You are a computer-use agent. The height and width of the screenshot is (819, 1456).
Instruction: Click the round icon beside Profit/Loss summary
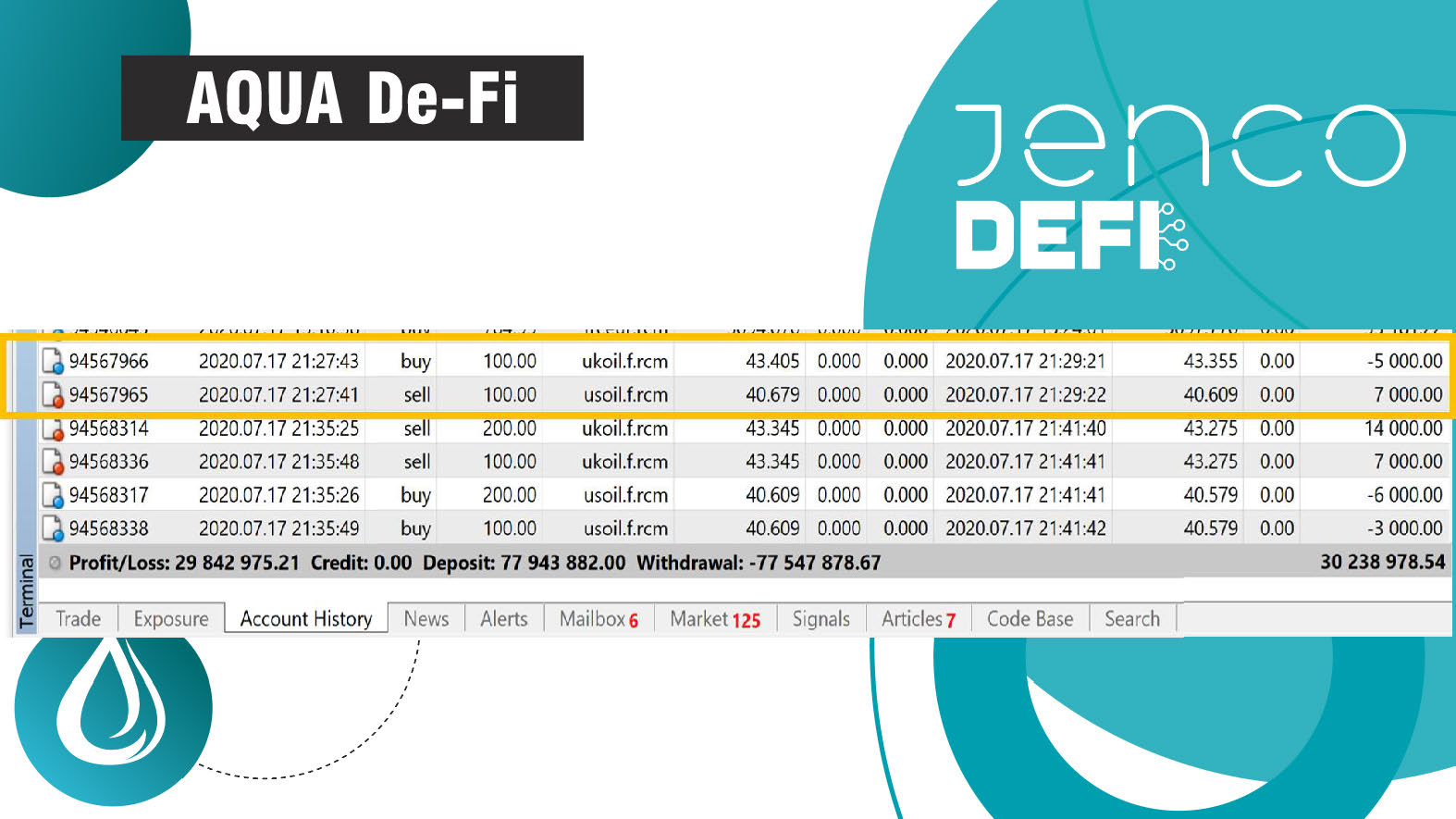tap(55, 563)
